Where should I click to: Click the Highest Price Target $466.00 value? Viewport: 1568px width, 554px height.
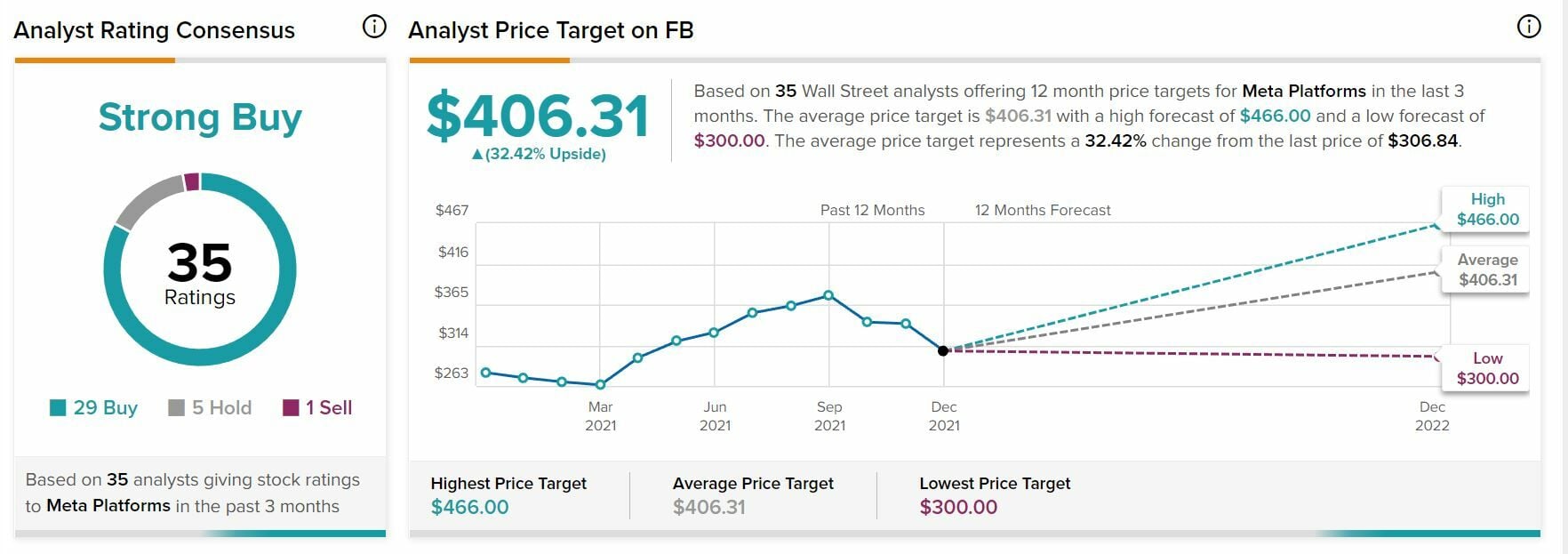pyautogui.click(x=469, y=508)
